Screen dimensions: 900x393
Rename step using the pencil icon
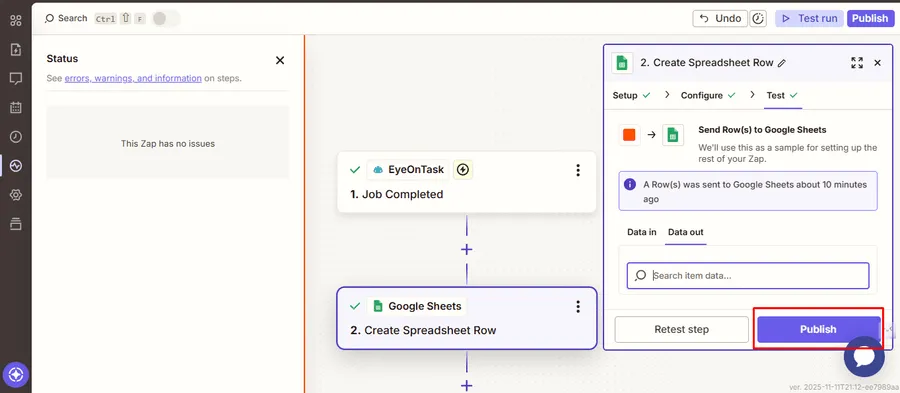click(781, 63)
